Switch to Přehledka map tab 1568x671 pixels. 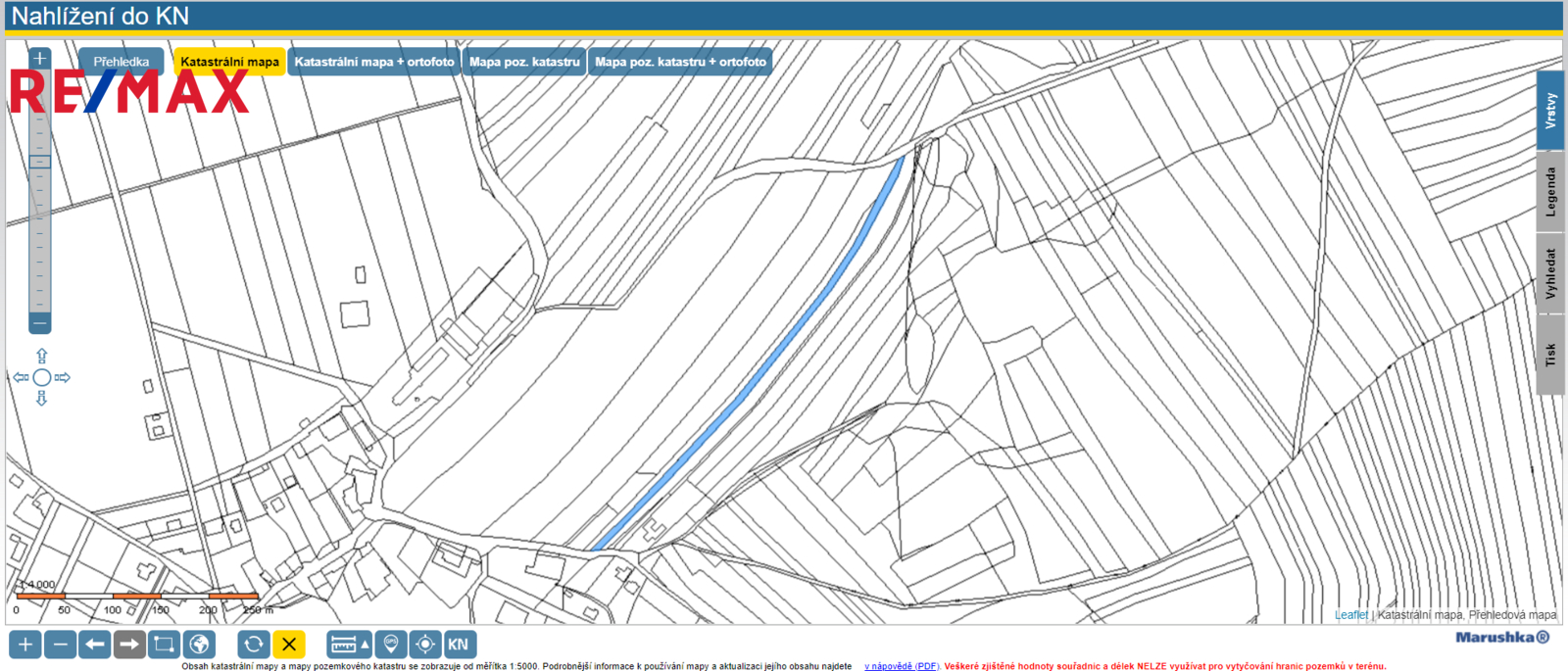(122, 62)
